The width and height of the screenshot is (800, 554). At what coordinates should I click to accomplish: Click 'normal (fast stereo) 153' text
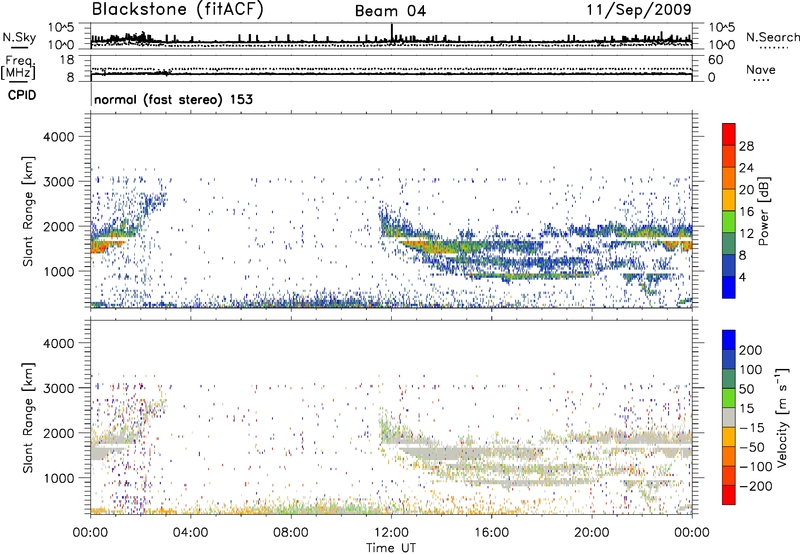(173, 99)
